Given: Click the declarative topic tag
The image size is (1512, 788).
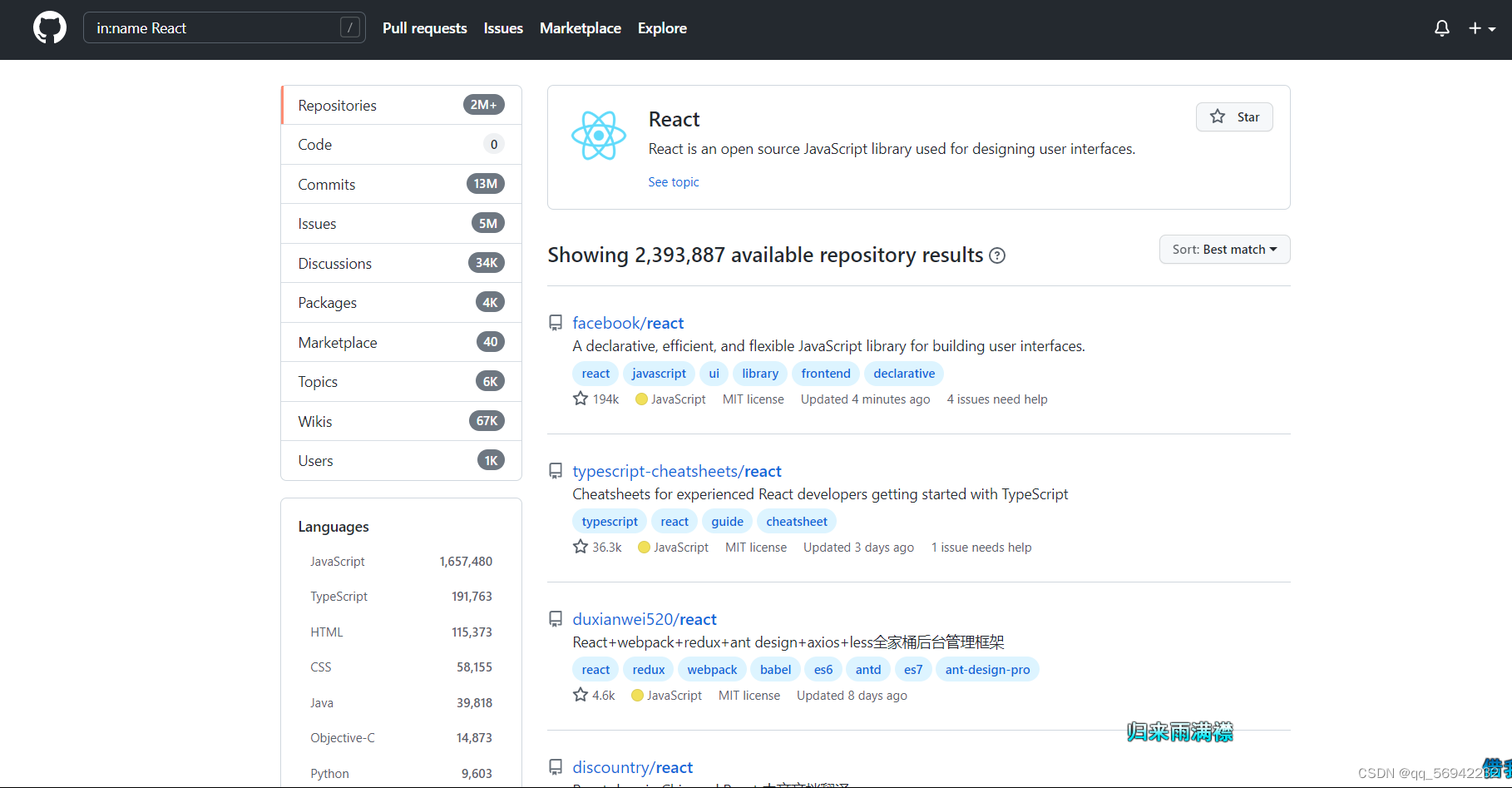Looking at the screenshot, I should pyautogui.click(x=904, y=374).
